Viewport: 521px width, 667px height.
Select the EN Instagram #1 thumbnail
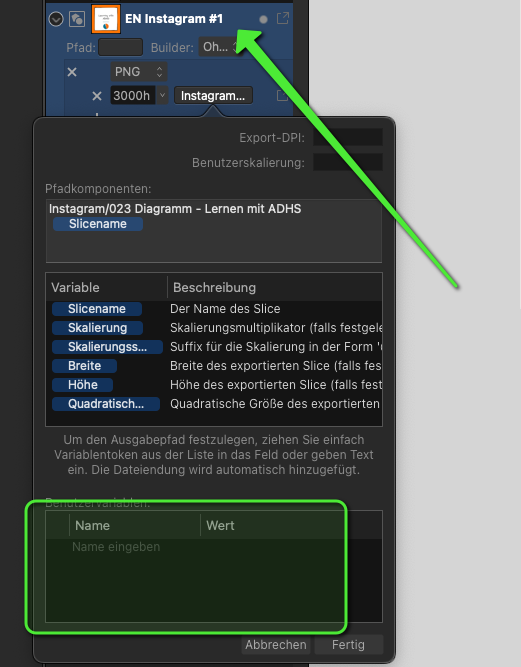[x=106, y=19]
